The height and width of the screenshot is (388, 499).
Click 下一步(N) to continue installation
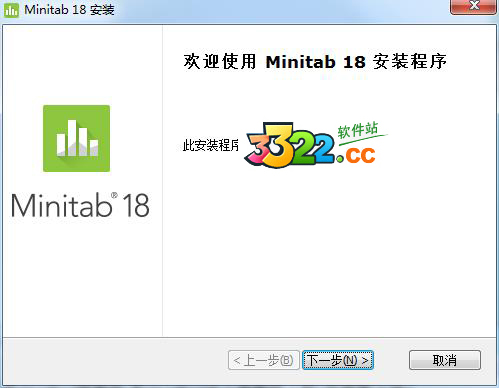(338, 360)
